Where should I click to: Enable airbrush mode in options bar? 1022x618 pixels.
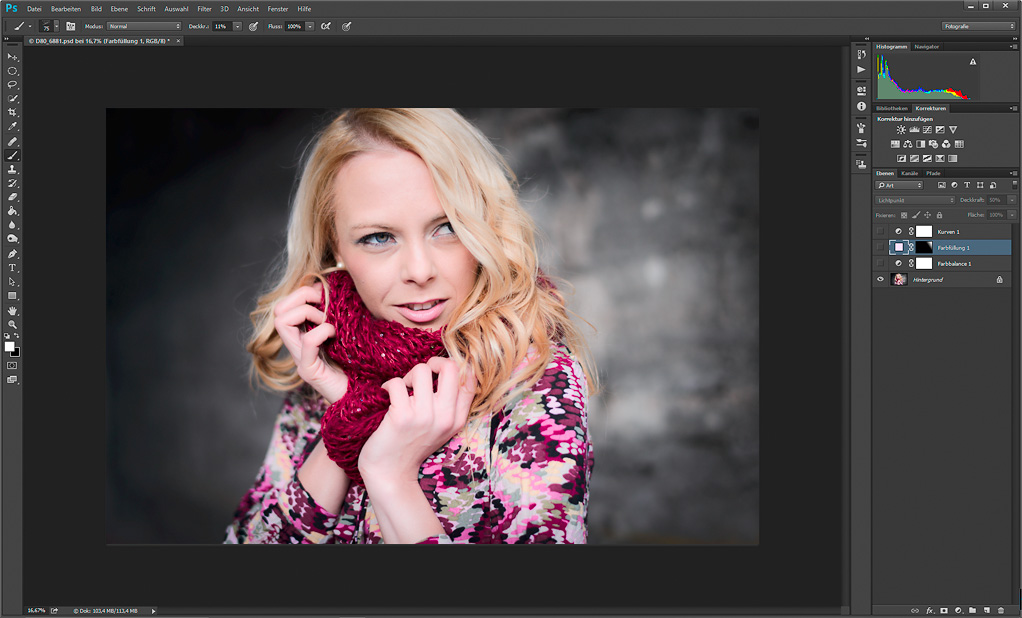tap(325, 26)
